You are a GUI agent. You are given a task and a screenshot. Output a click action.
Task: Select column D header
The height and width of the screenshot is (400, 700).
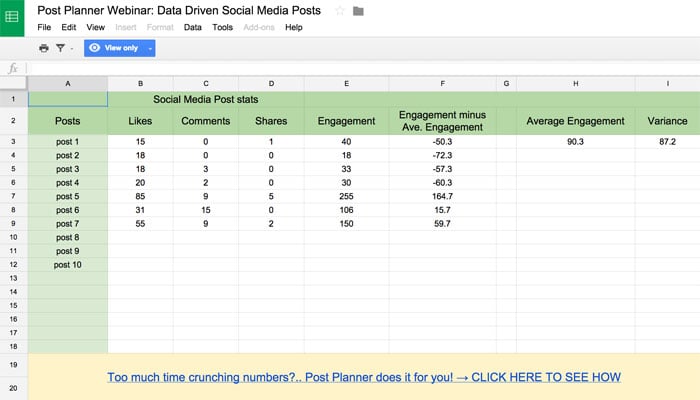(x=271, y=83)
